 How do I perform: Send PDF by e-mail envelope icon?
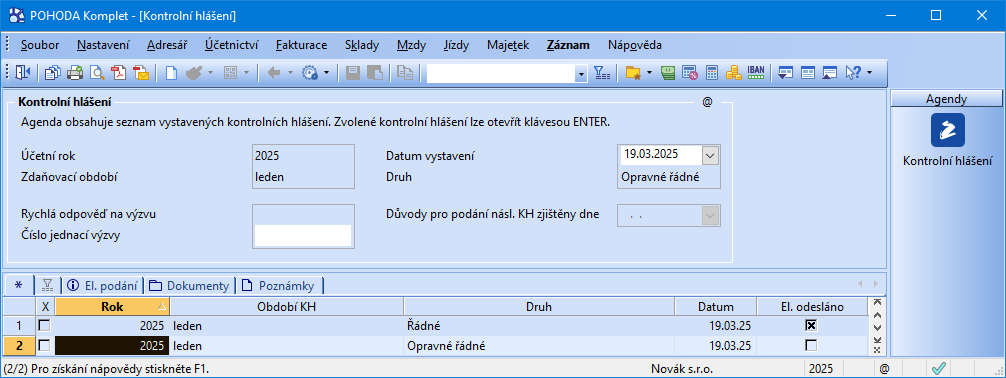[141, 73]
